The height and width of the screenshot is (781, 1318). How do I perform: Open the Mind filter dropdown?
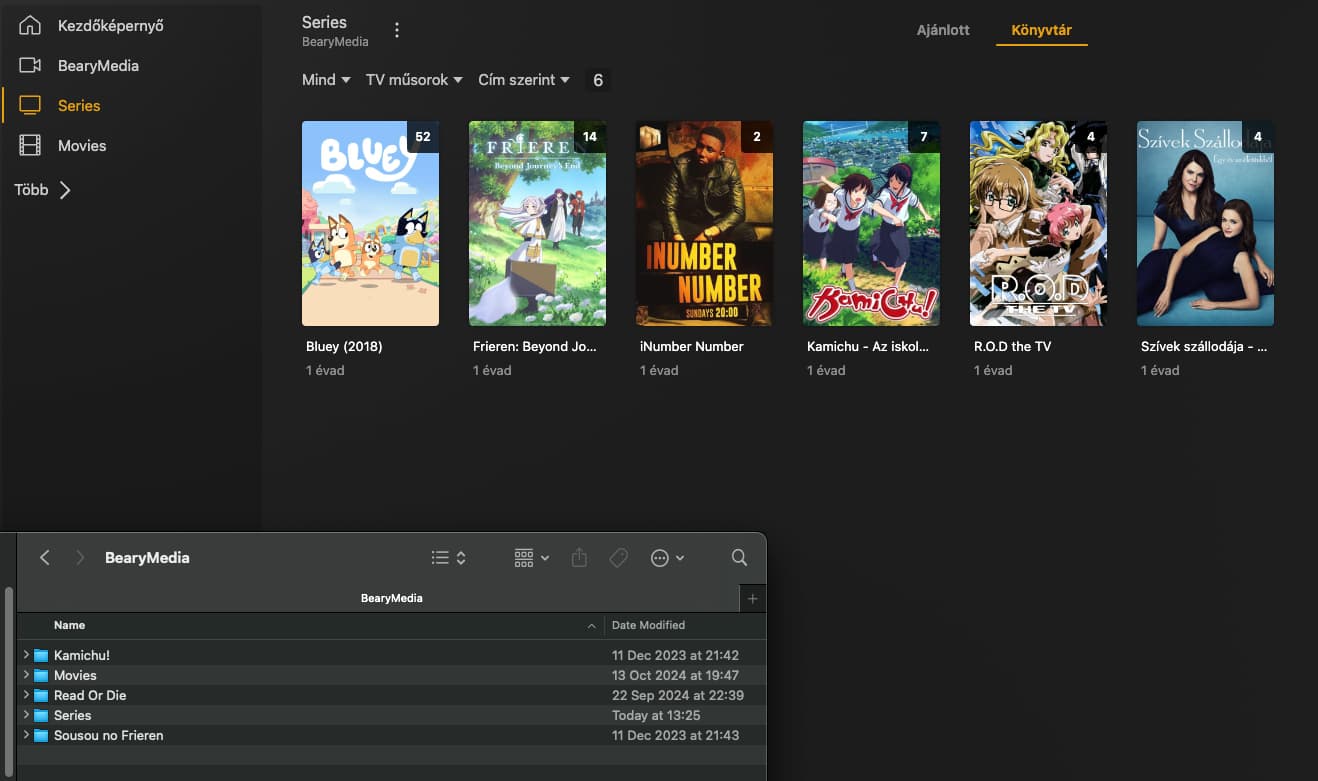[x=326, y=80]
